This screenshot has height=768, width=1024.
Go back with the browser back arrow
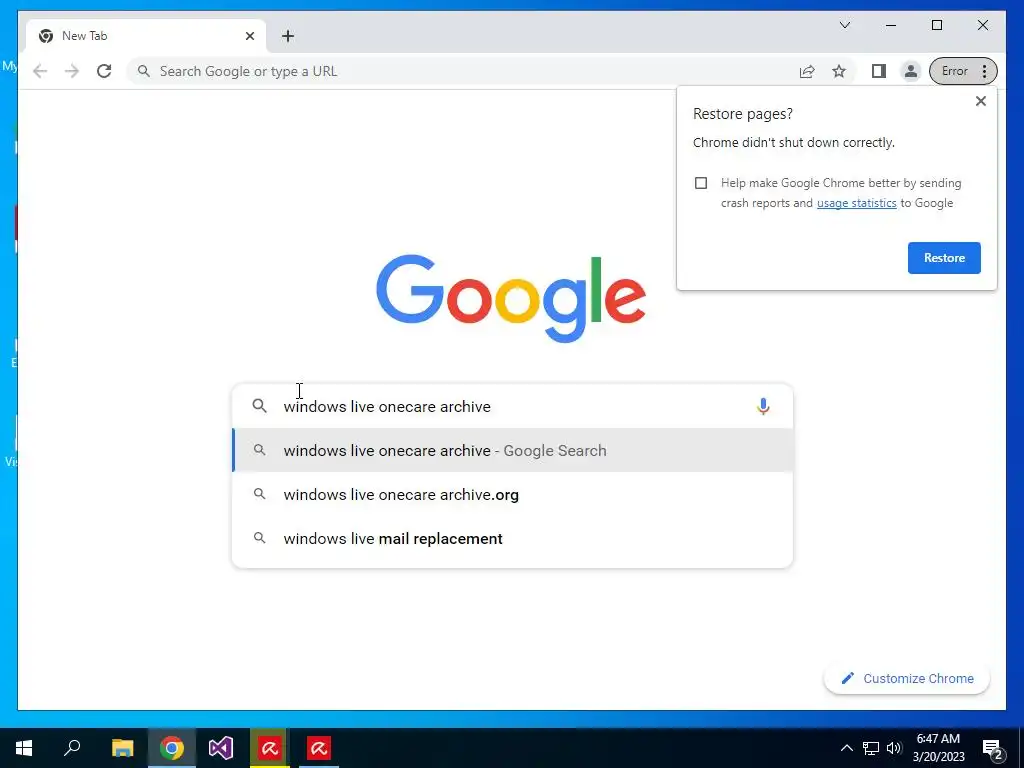point(40,71)
